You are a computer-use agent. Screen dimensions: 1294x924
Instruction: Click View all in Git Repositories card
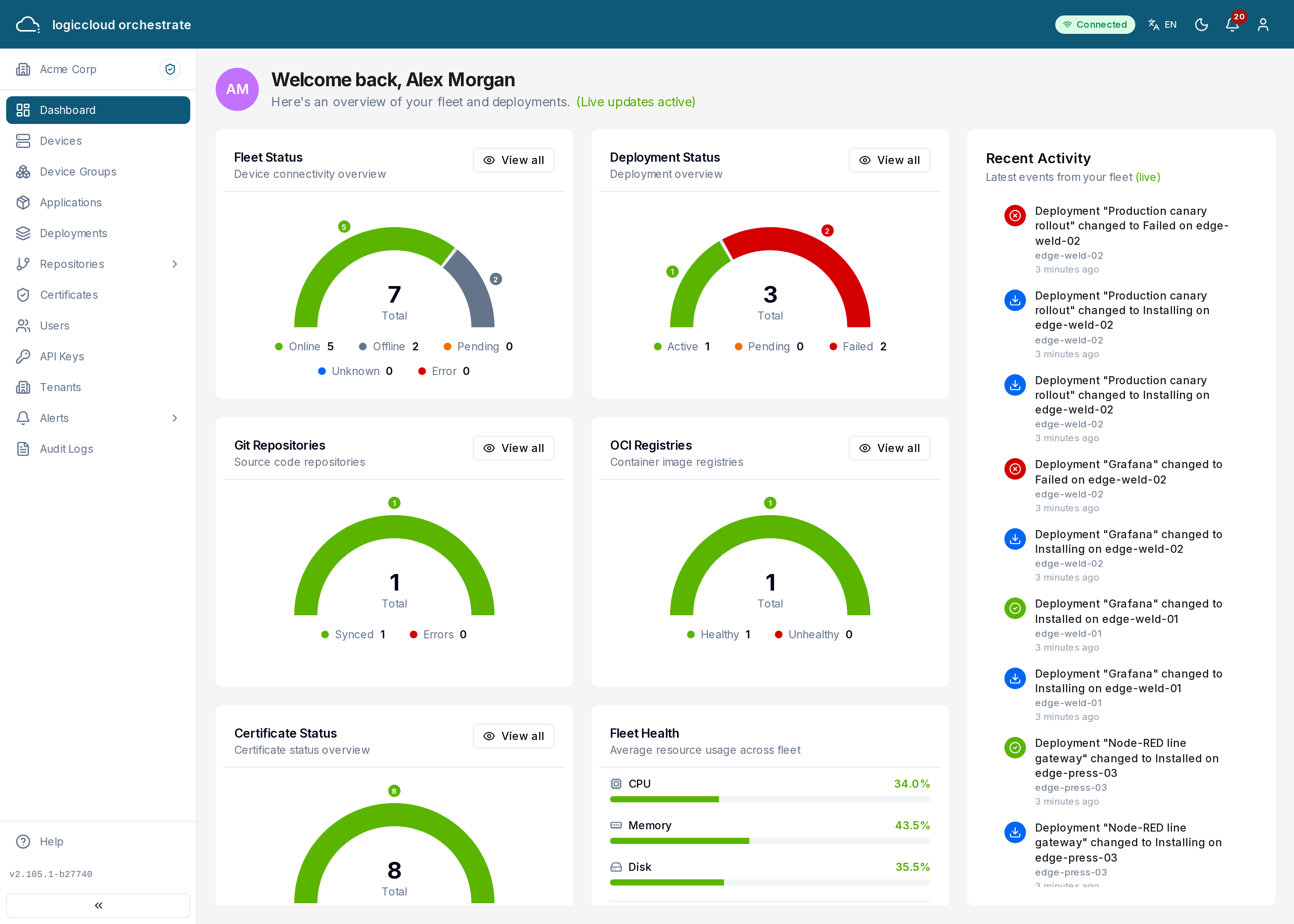pyautogui.click(x=513, y=449)
